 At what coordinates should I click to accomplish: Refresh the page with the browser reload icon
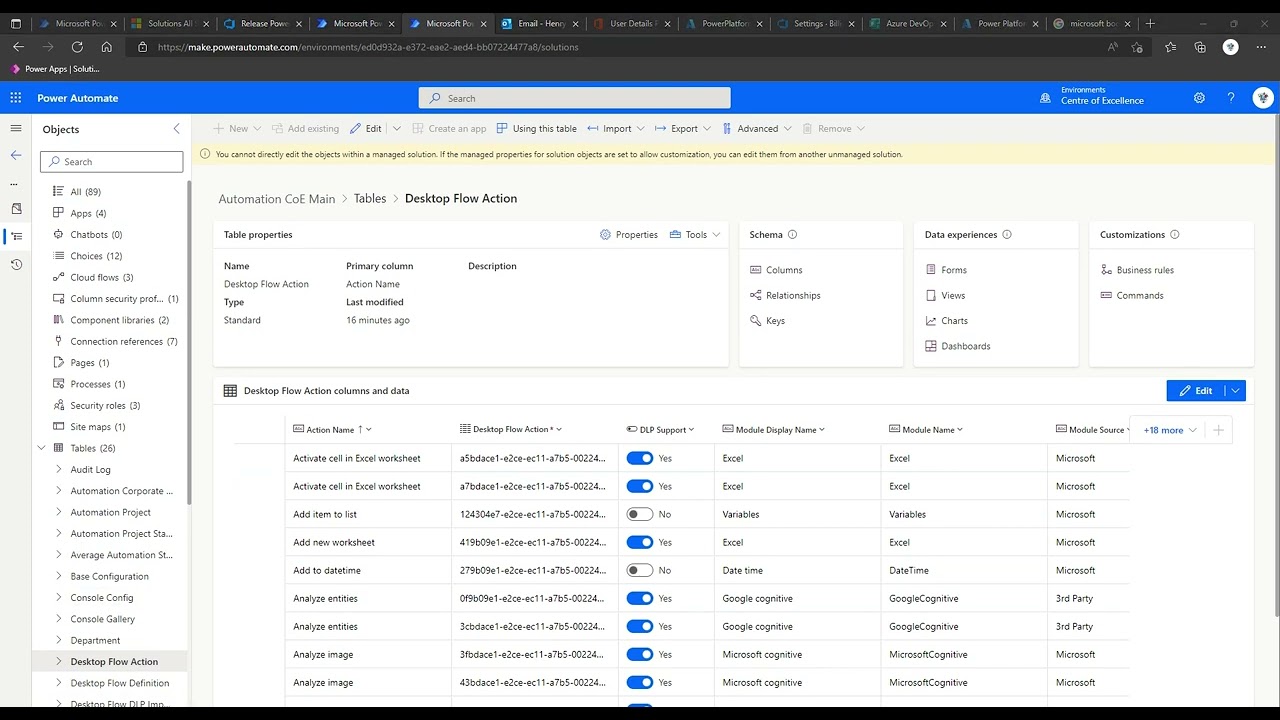coord(77,47)
